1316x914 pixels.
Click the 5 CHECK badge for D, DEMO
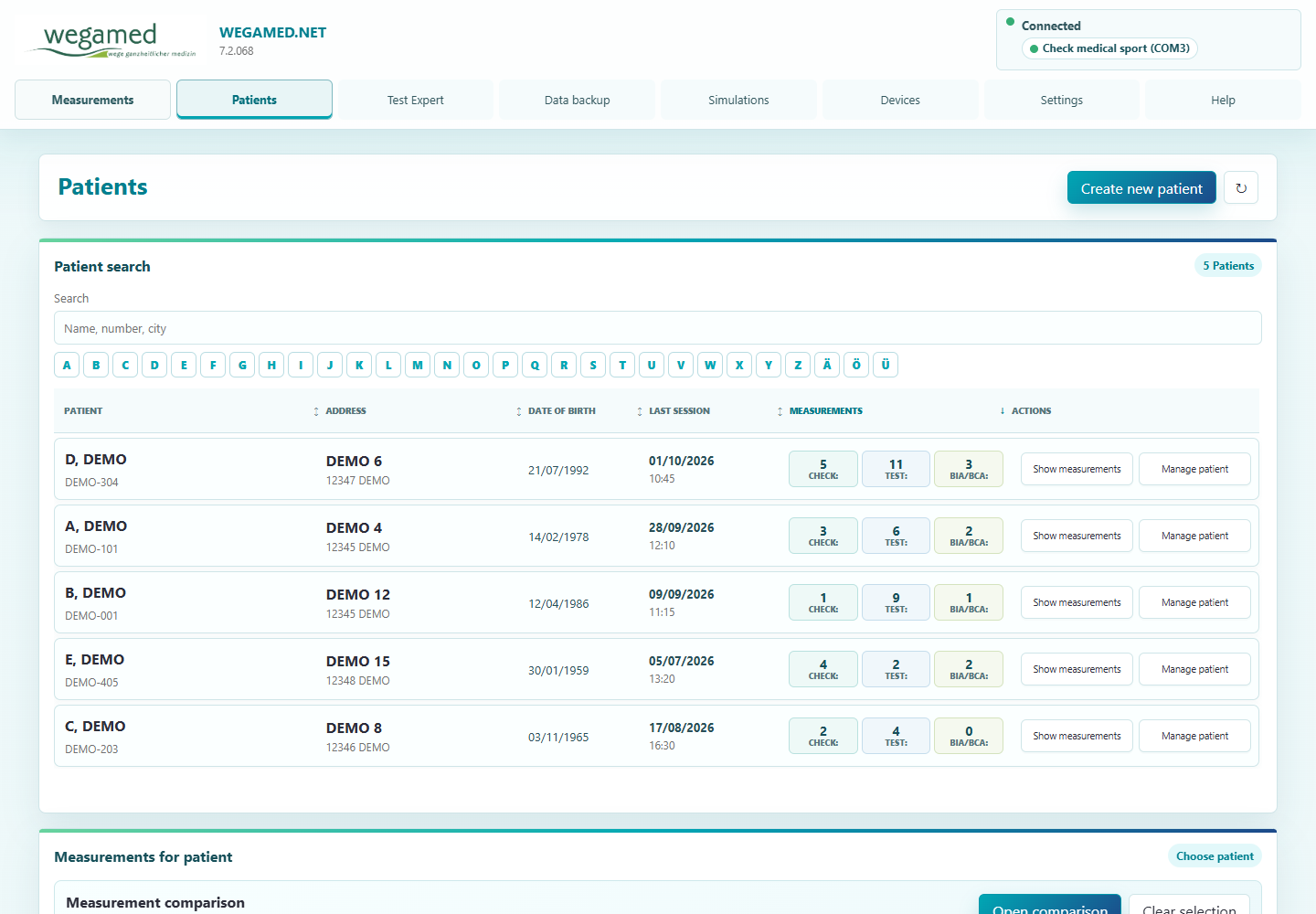click(x=823, y=469)
